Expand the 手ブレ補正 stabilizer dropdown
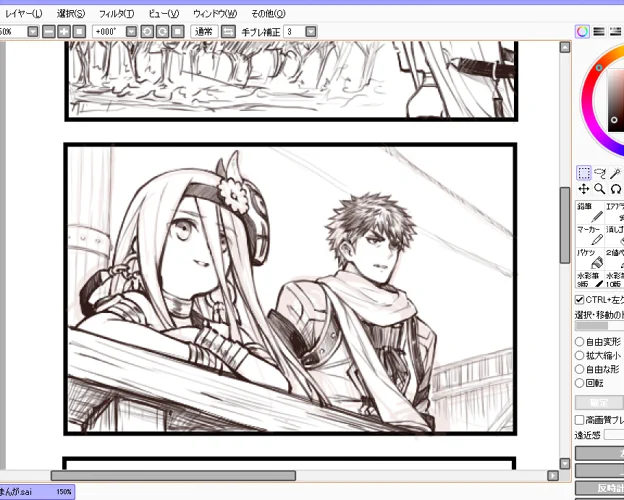The width and height of the screenshot is (624, 500). pyautogui.click(x=311, y=31)
